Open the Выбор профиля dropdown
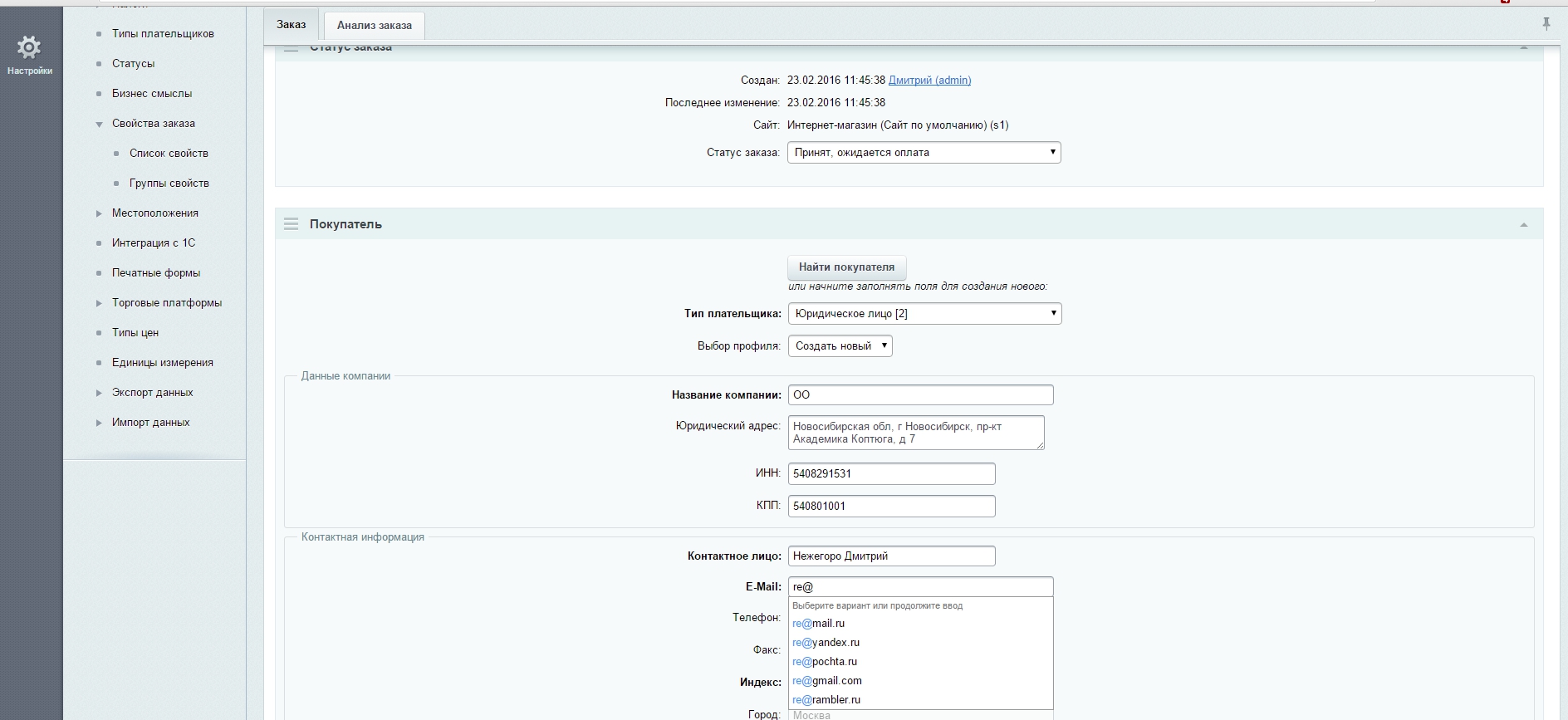The width and height of the screenshot is (1568, 720). tap(840, 346)
